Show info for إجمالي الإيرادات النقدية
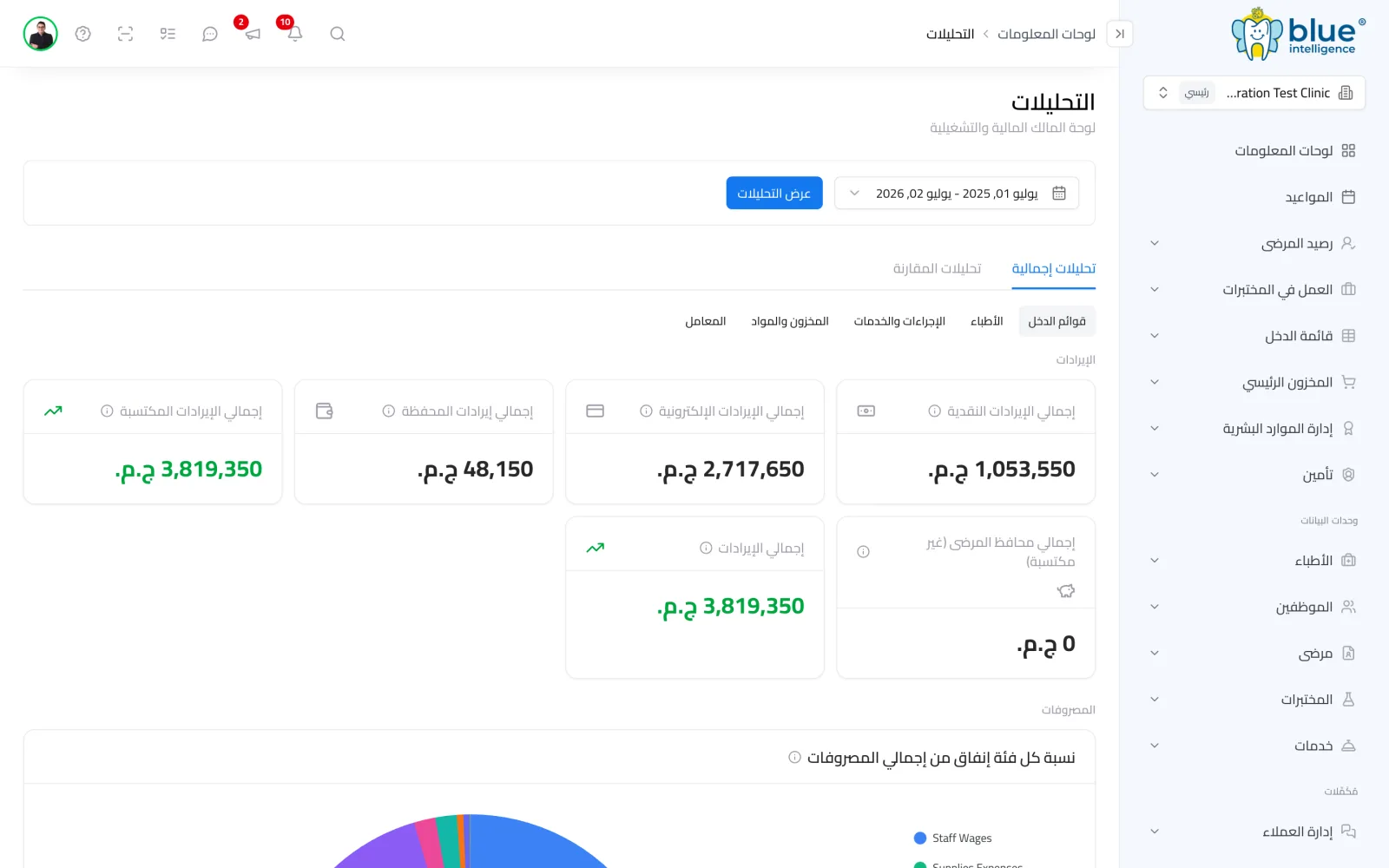Image resolution: width=1389 pixels, height=868 pixels. [934, 411]
